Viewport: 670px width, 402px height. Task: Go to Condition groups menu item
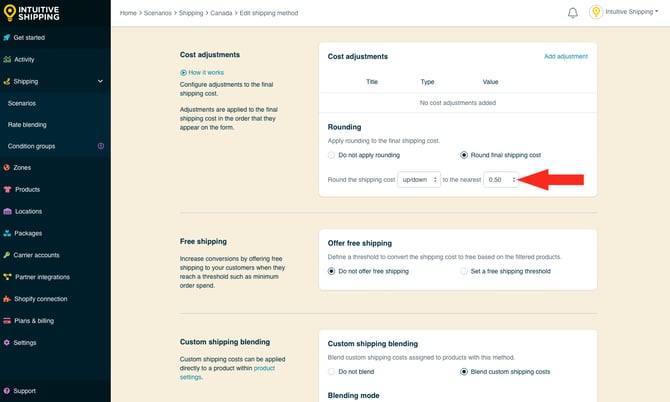pyautogui.click(x=31, y=146)
